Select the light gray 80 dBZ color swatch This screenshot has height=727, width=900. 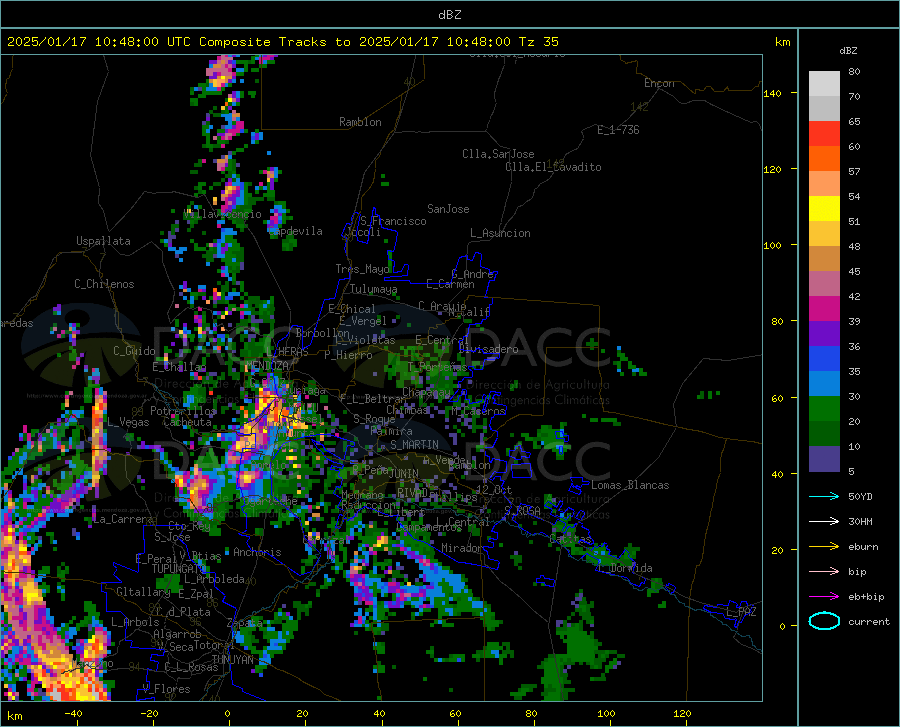pyautogui.click(x=824, y=83)
